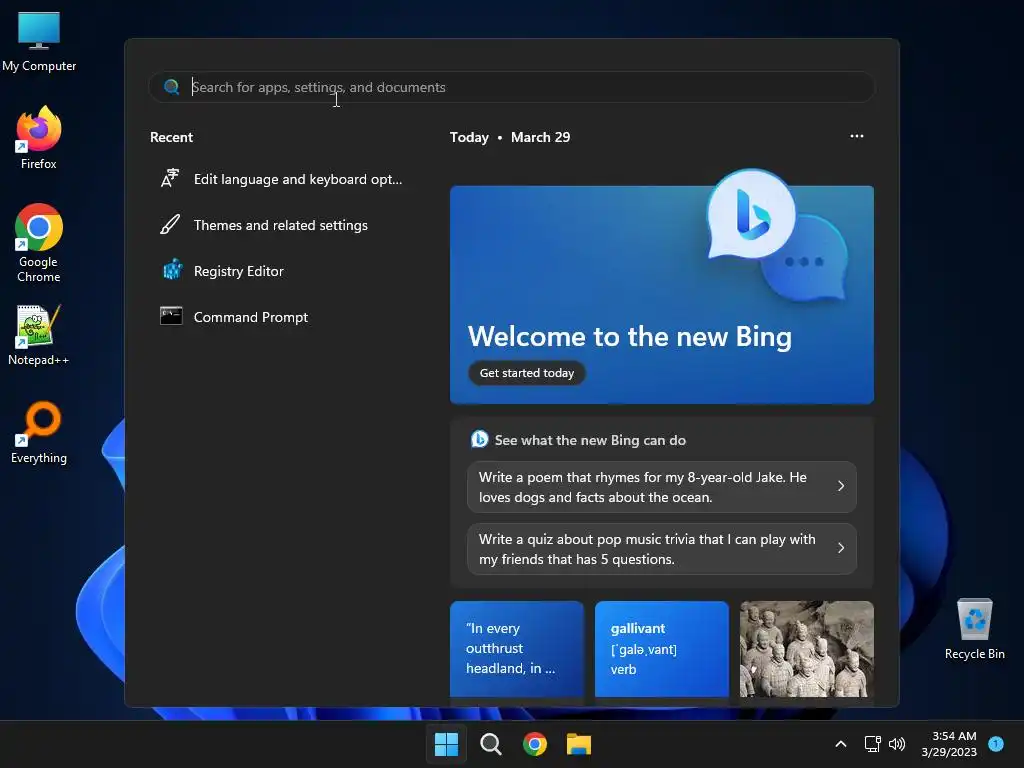Launch Firefox from the desktop
Viewport: 1024px width, 768px height.
point(39,138)
